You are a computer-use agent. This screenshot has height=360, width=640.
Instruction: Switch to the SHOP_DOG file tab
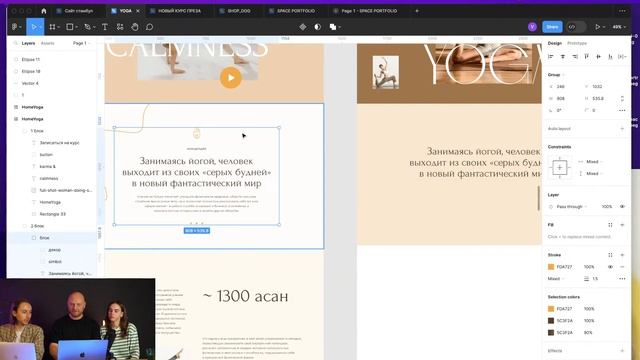click(239, 11)
